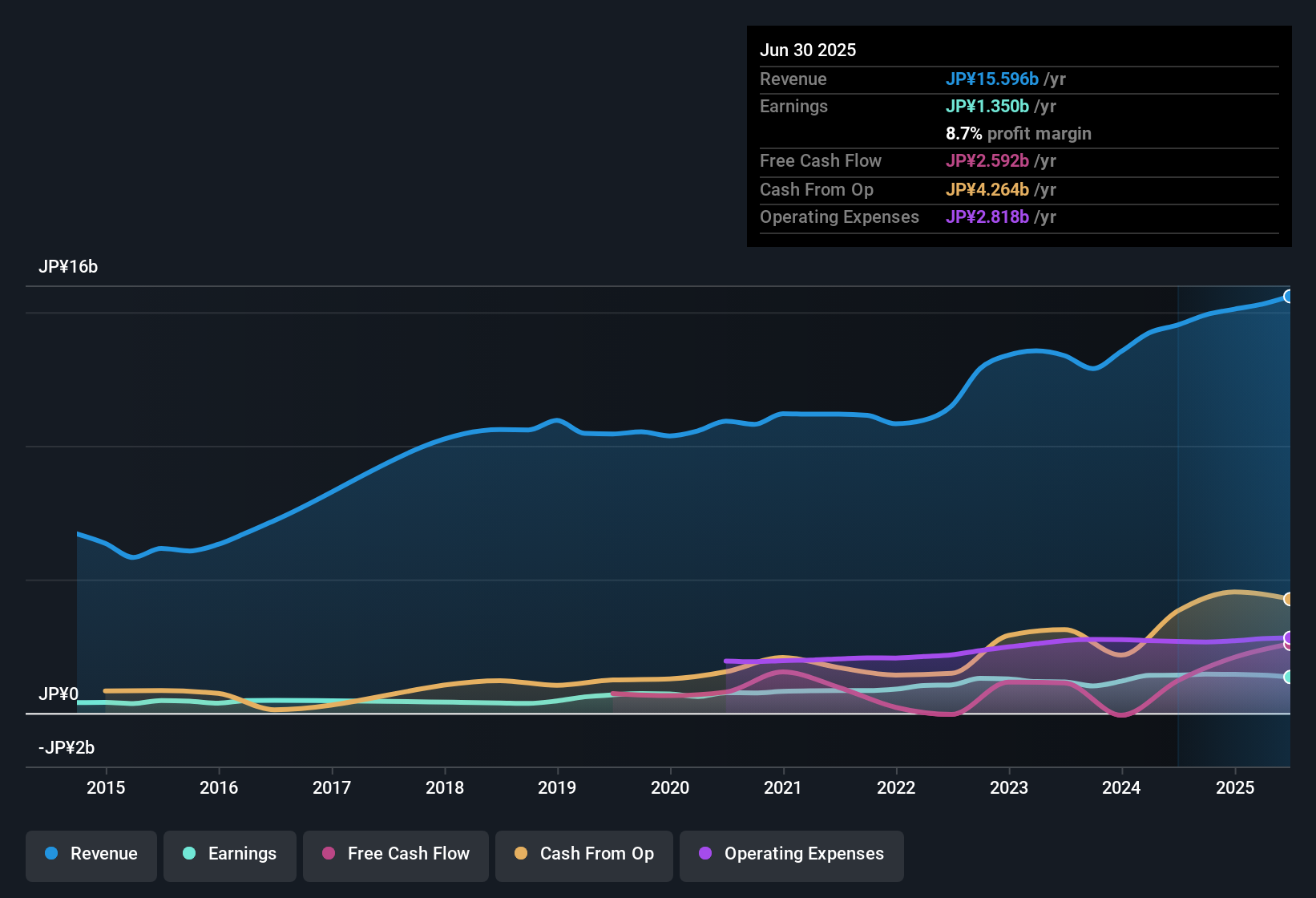
Task: Click the JP¥2.592b Free Cash Flow value
Action: coord(987,160)
